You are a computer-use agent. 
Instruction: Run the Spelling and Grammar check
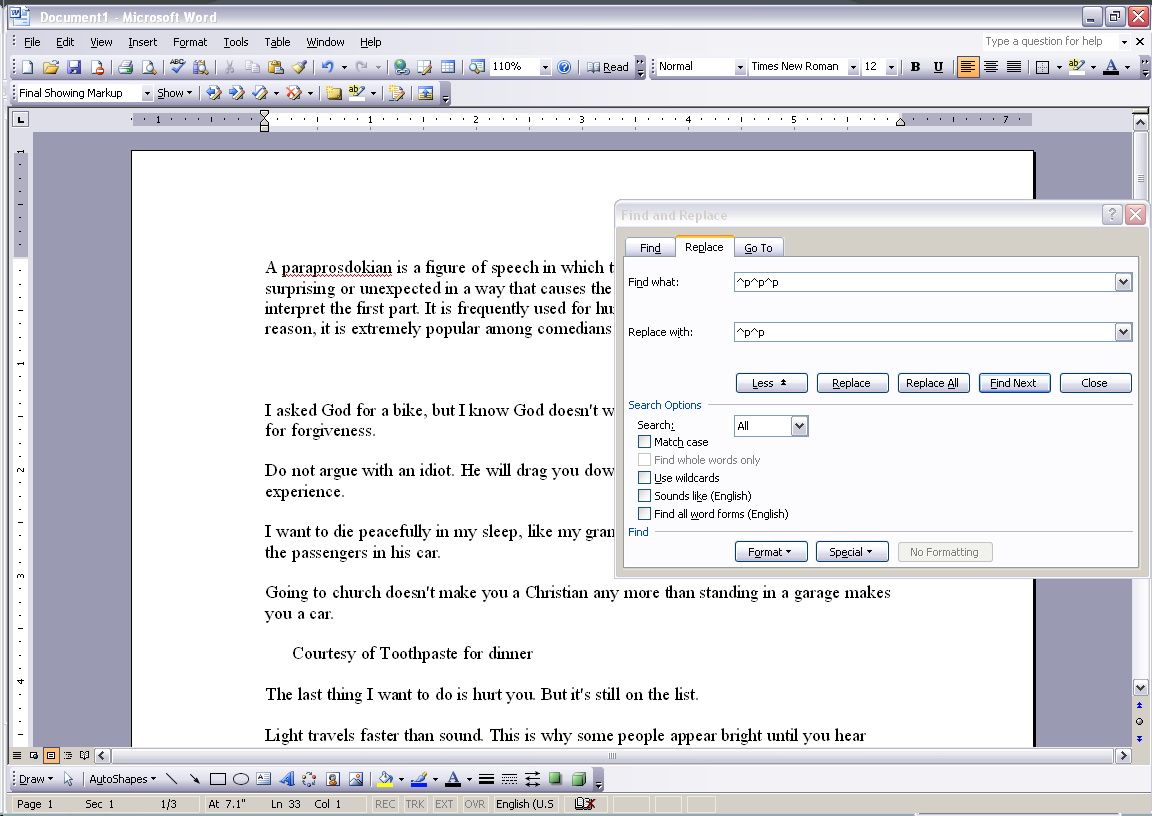click(177, 66)
